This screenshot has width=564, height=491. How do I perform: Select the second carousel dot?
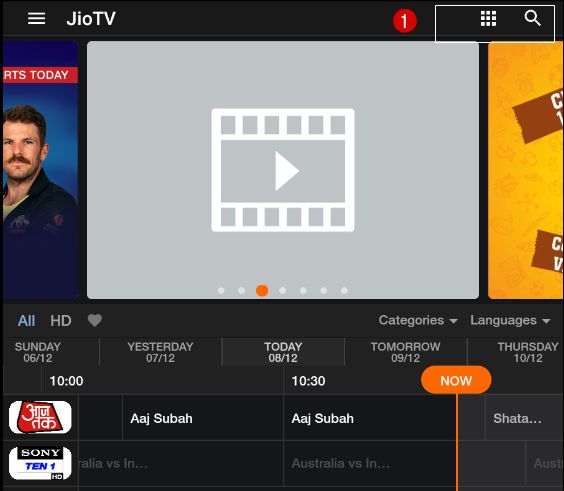point(242,290)
